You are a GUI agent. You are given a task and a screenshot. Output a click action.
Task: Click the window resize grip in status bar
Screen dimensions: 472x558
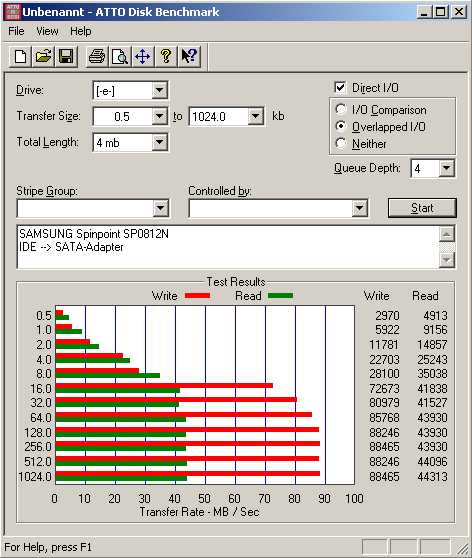[x=463, y=548]
